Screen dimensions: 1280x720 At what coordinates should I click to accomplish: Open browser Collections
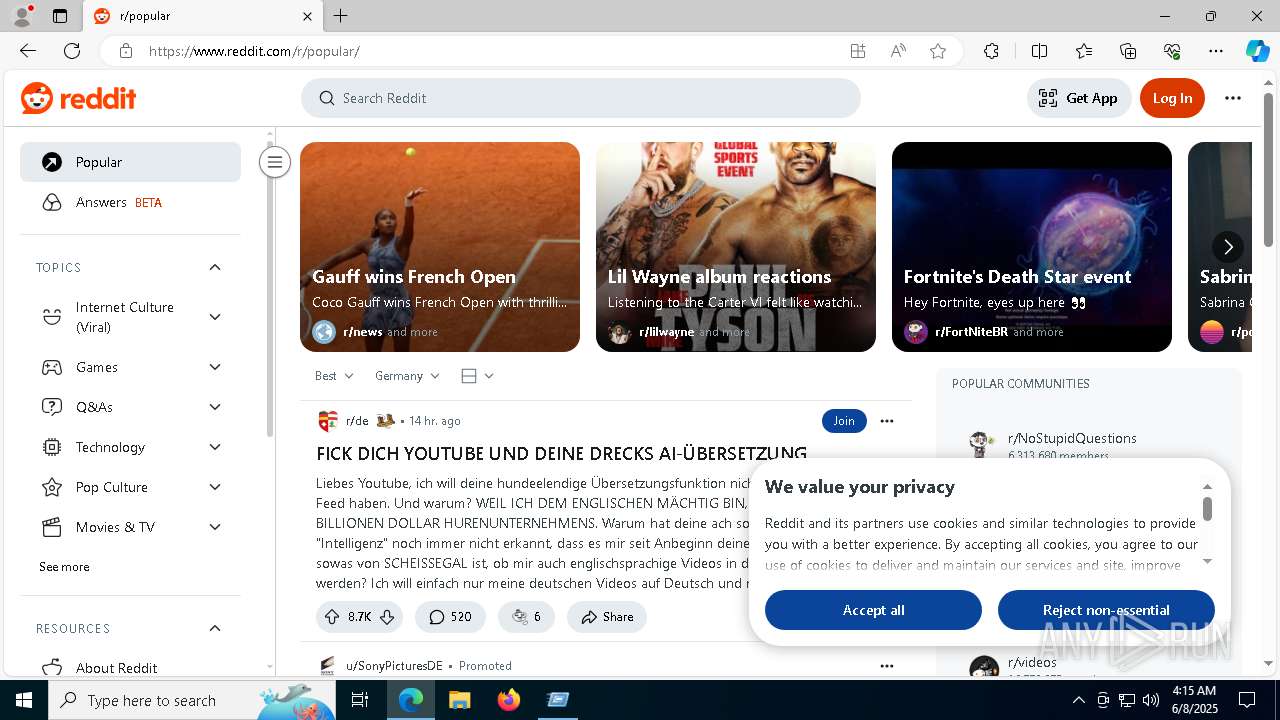(x=1128, y=51)
